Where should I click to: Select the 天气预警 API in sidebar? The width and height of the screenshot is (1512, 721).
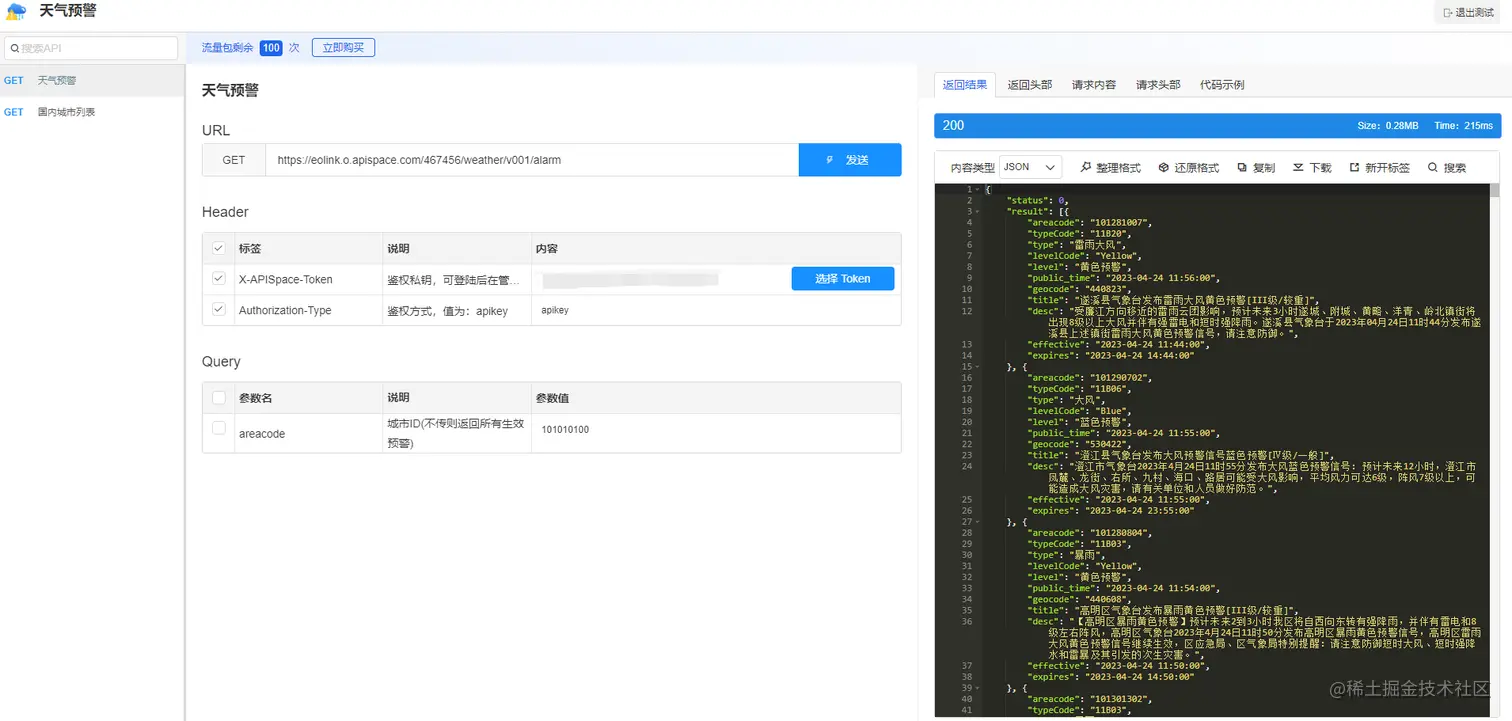92,80
